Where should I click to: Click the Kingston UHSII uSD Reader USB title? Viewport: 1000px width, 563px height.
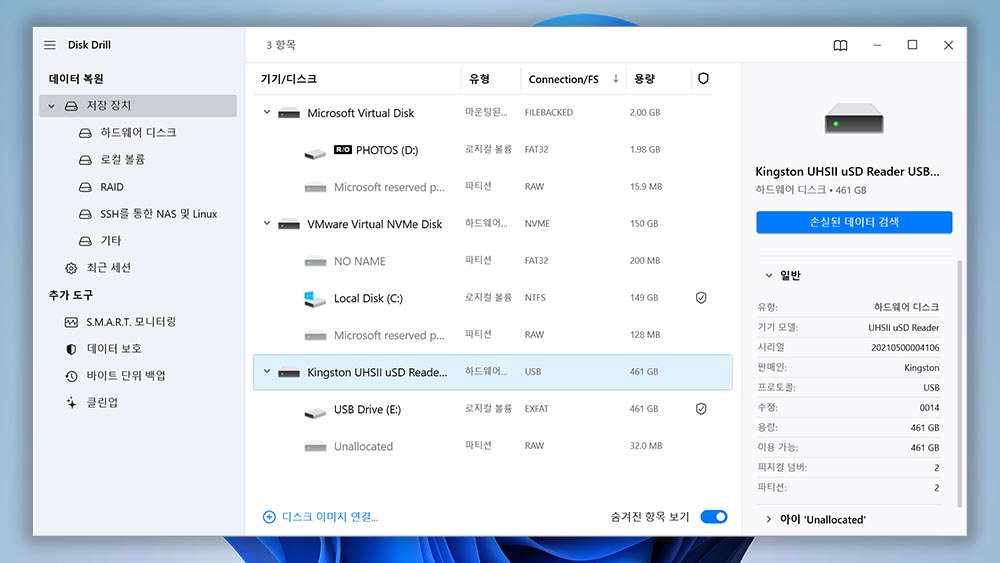(x=847, y=172)
